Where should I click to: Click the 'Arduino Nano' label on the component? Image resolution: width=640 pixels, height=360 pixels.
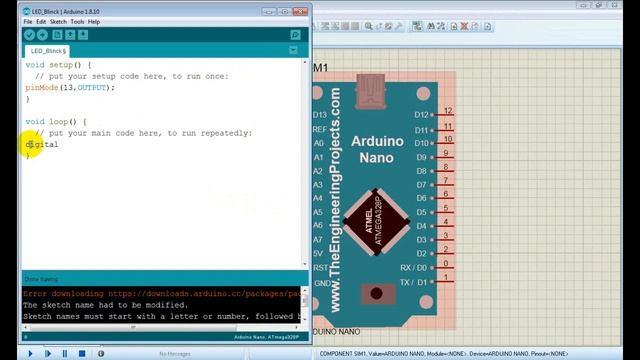(377, 149)
